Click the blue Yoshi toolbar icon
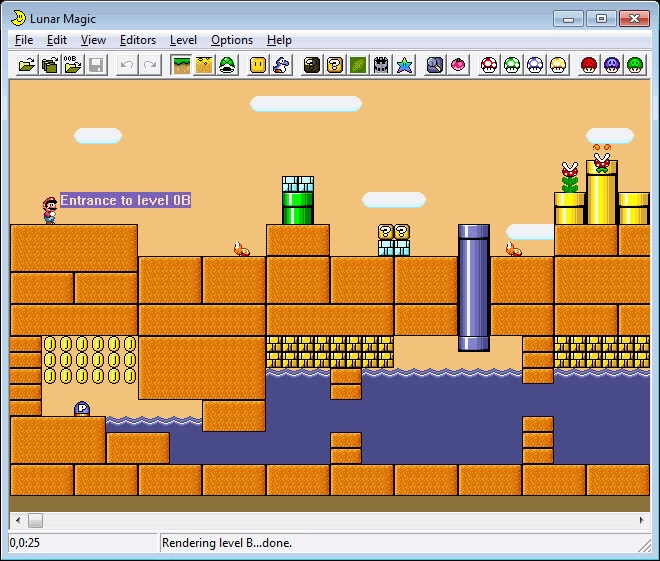Image resolution: width=660 pixels, height=561 pixels. 281,65
